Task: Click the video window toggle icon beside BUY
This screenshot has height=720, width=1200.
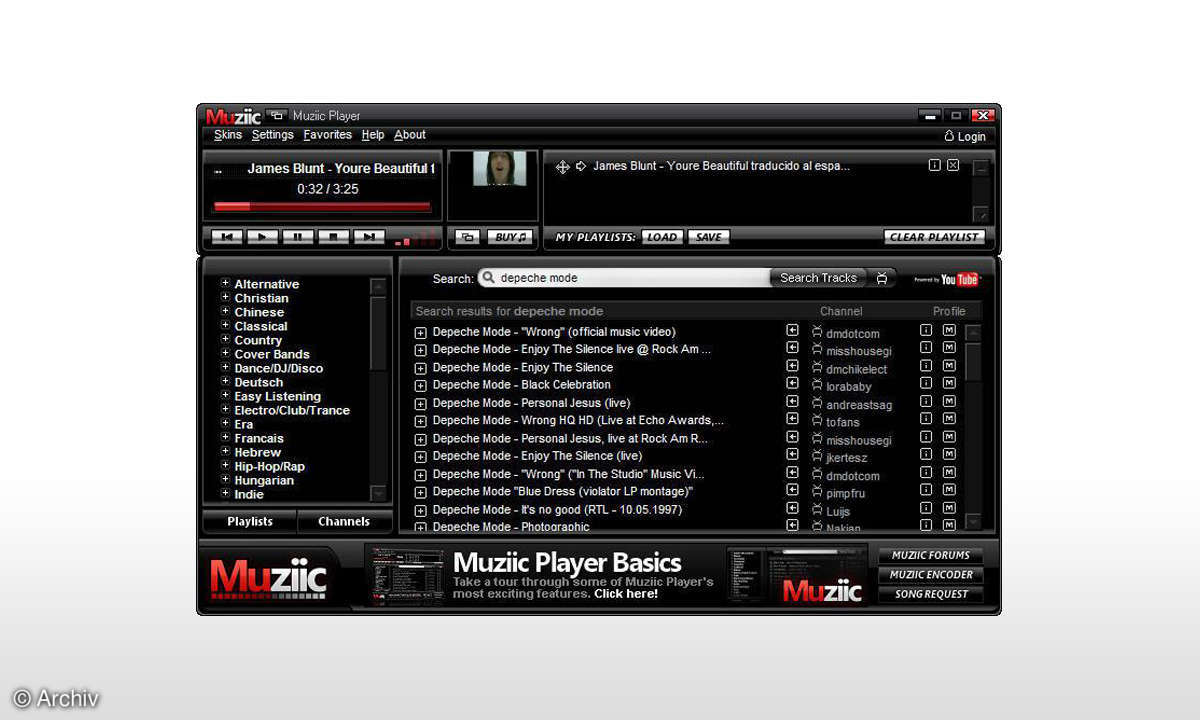Action: point(467,237)
